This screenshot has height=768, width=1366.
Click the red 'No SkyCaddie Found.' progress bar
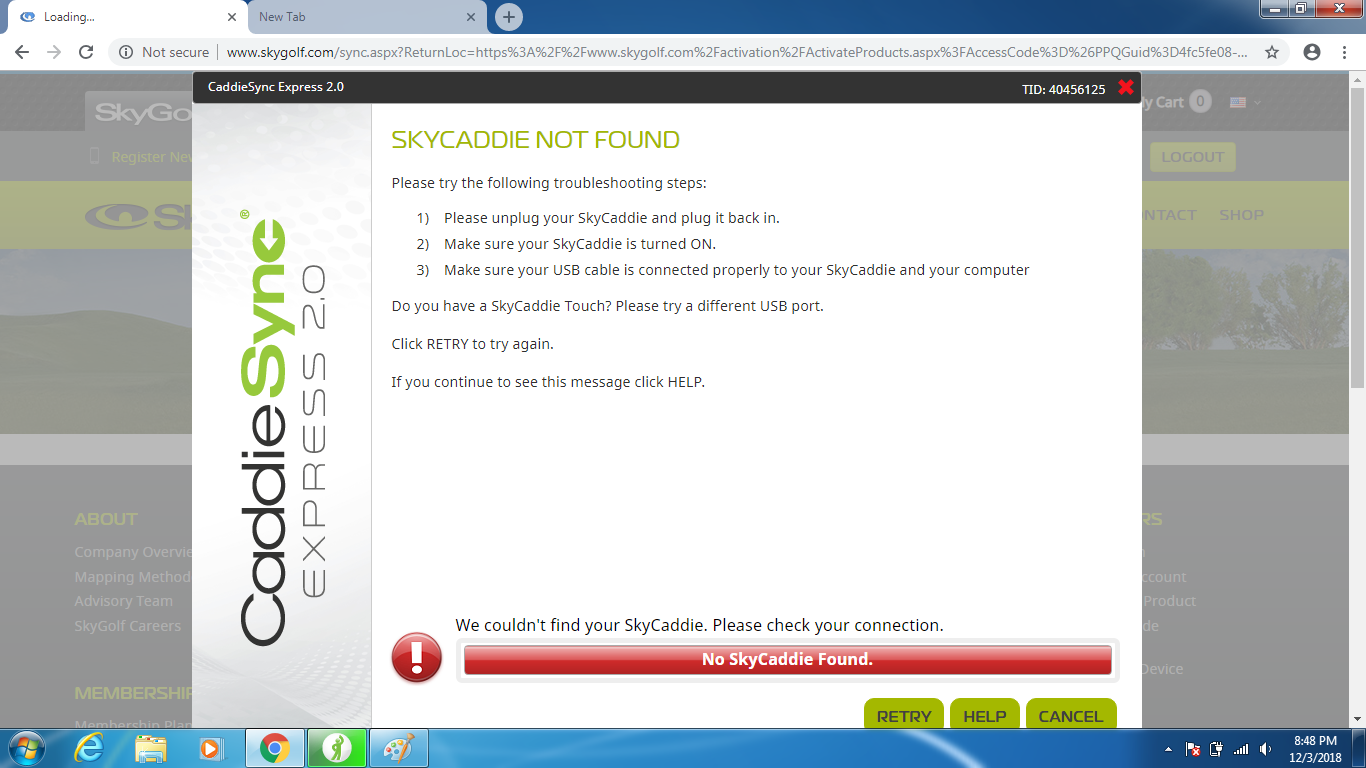(788, 660)
